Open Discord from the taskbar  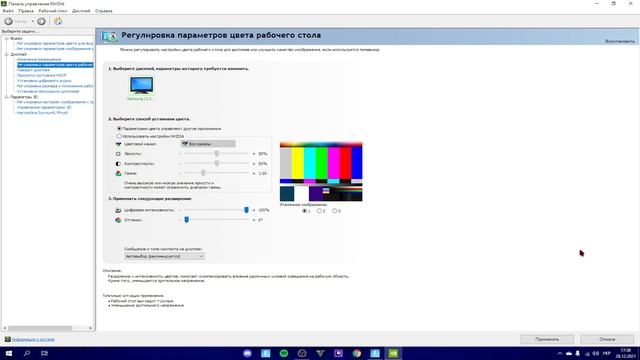tap(247, 353)
